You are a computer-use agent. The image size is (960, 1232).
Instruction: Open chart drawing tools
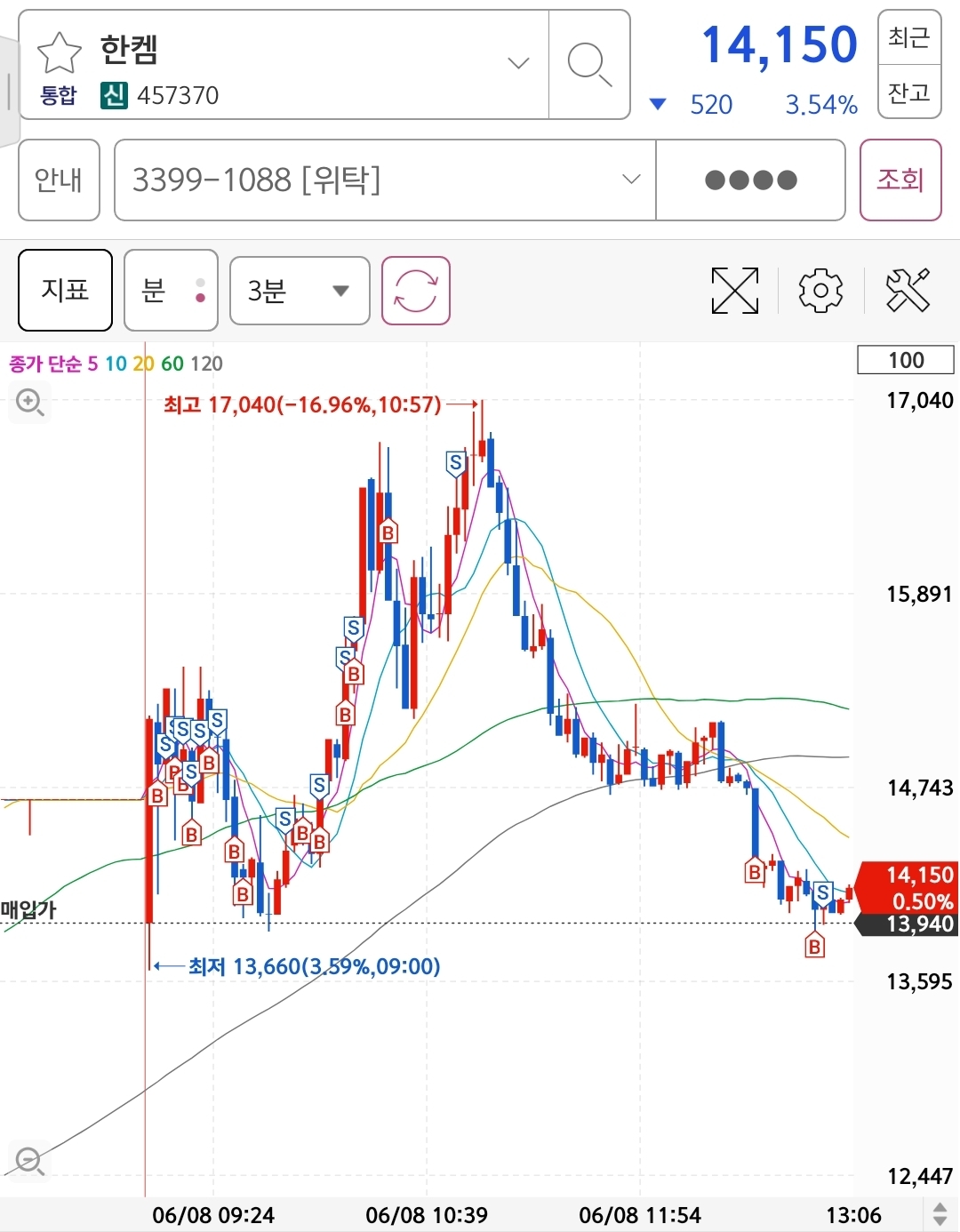(x=908, y=291)
